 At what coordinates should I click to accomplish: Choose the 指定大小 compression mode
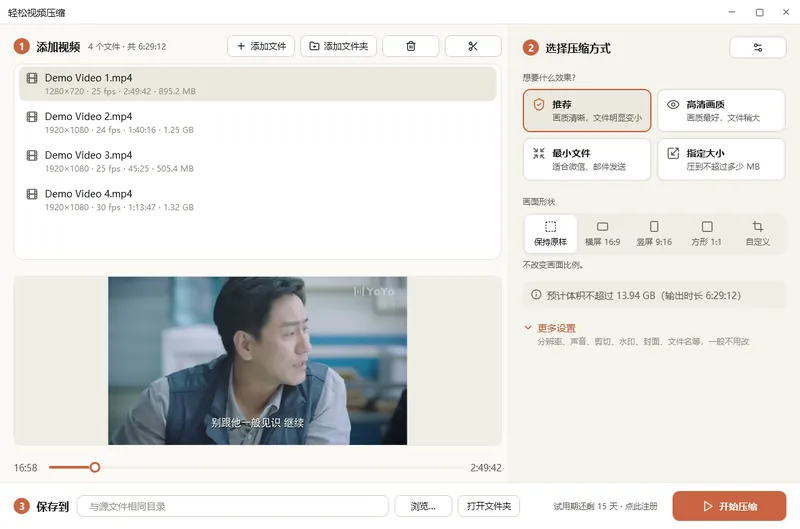(x=721, y=159)
